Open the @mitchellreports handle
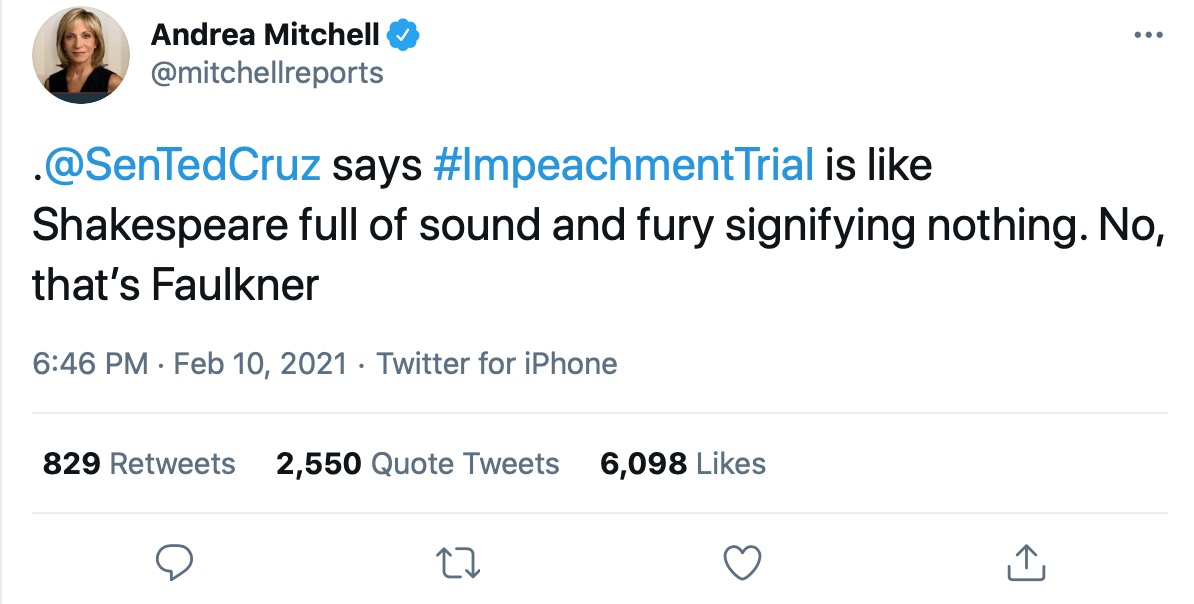The image size is (1194, 604). click(x=267, y=73)
